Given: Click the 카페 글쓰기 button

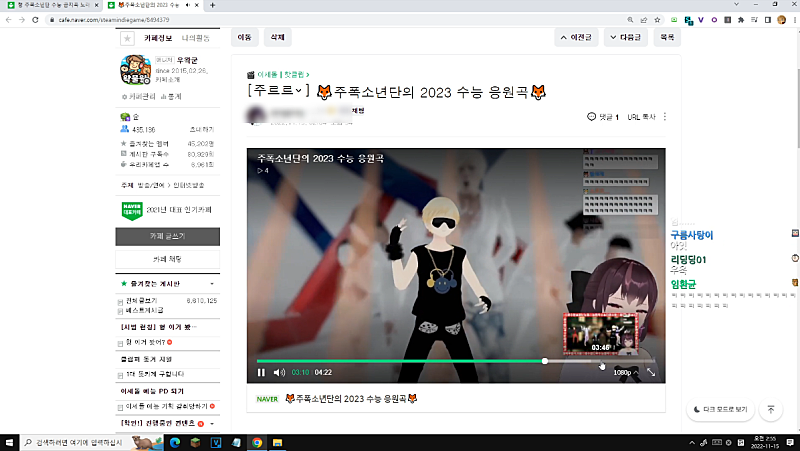Looking at the screenshot, I should (x=167, y=236).
